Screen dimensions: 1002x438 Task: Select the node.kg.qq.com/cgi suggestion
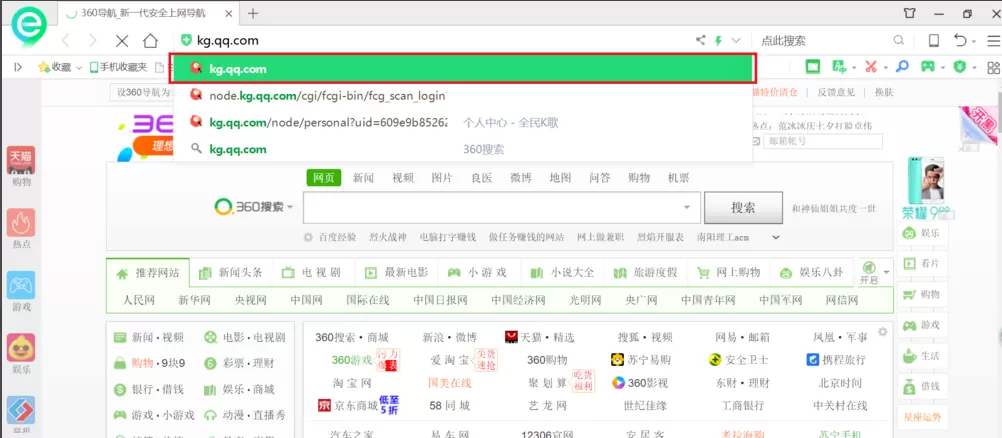coord(463,96)
